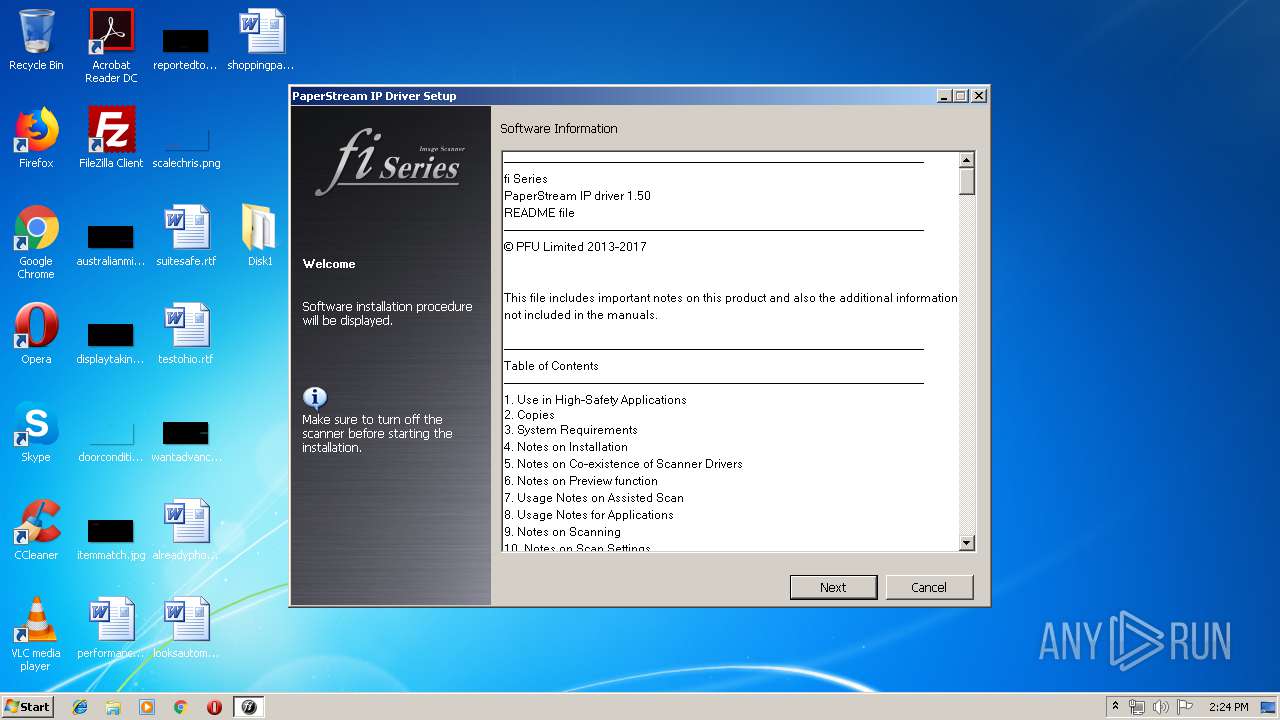Open Opera from the taskbar

click(214, 707)
